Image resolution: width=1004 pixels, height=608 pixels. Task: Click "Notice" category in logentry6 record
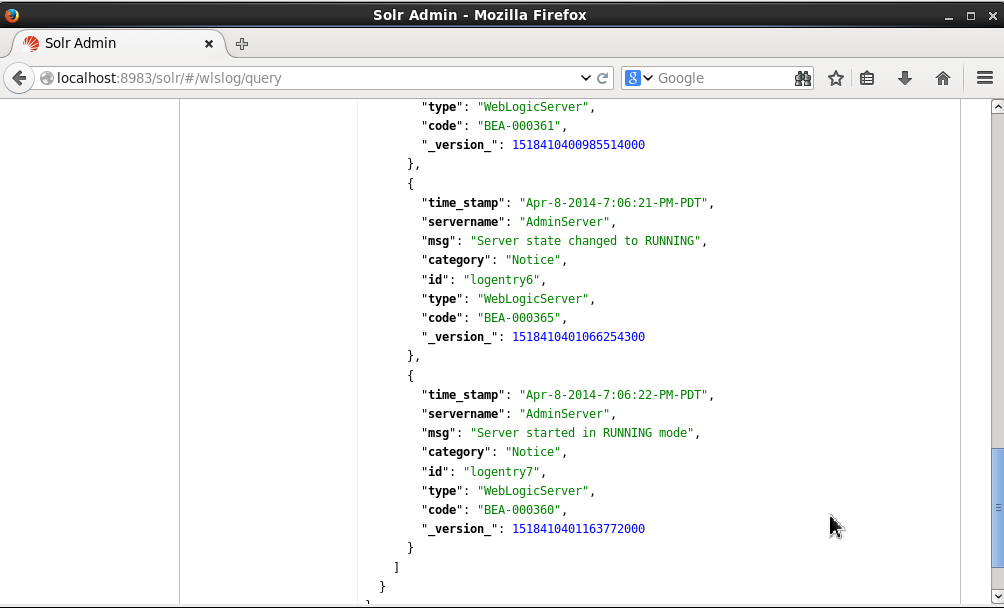click(533, 260)
